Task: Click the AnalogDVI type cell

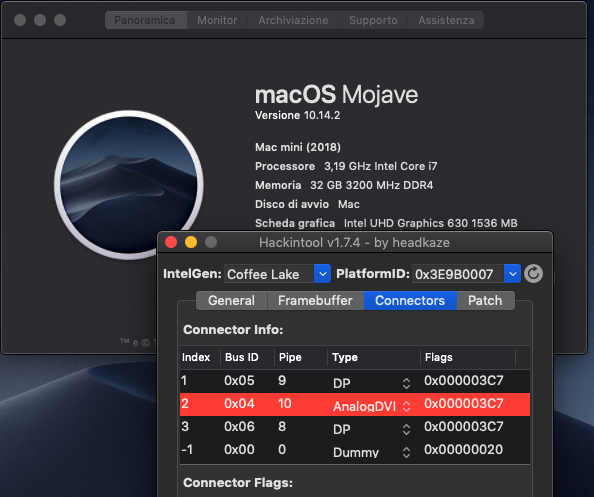Action: coord(364,406)
